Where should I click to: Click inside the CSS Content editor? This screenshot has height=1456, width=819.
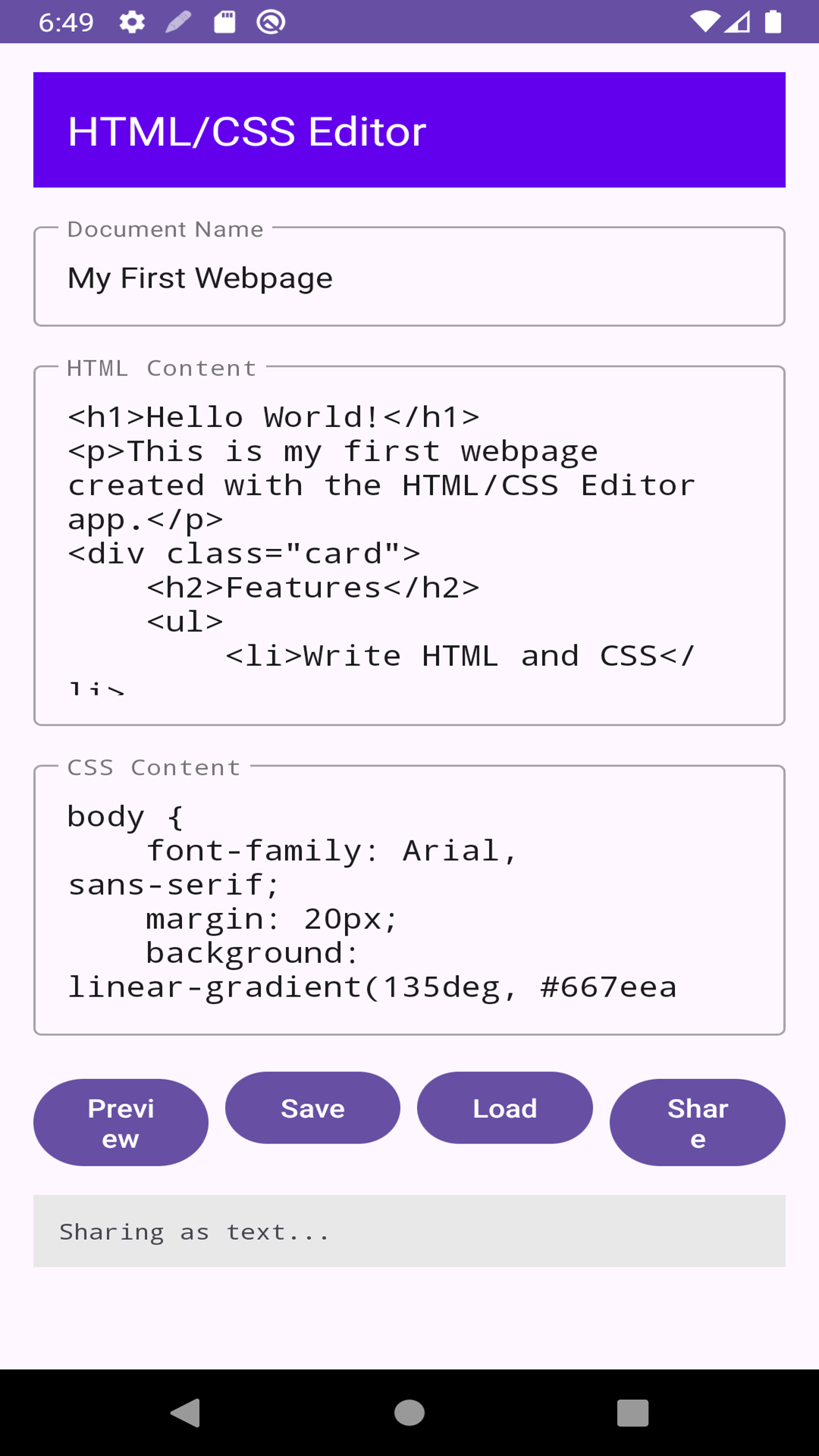pos(409,901)
